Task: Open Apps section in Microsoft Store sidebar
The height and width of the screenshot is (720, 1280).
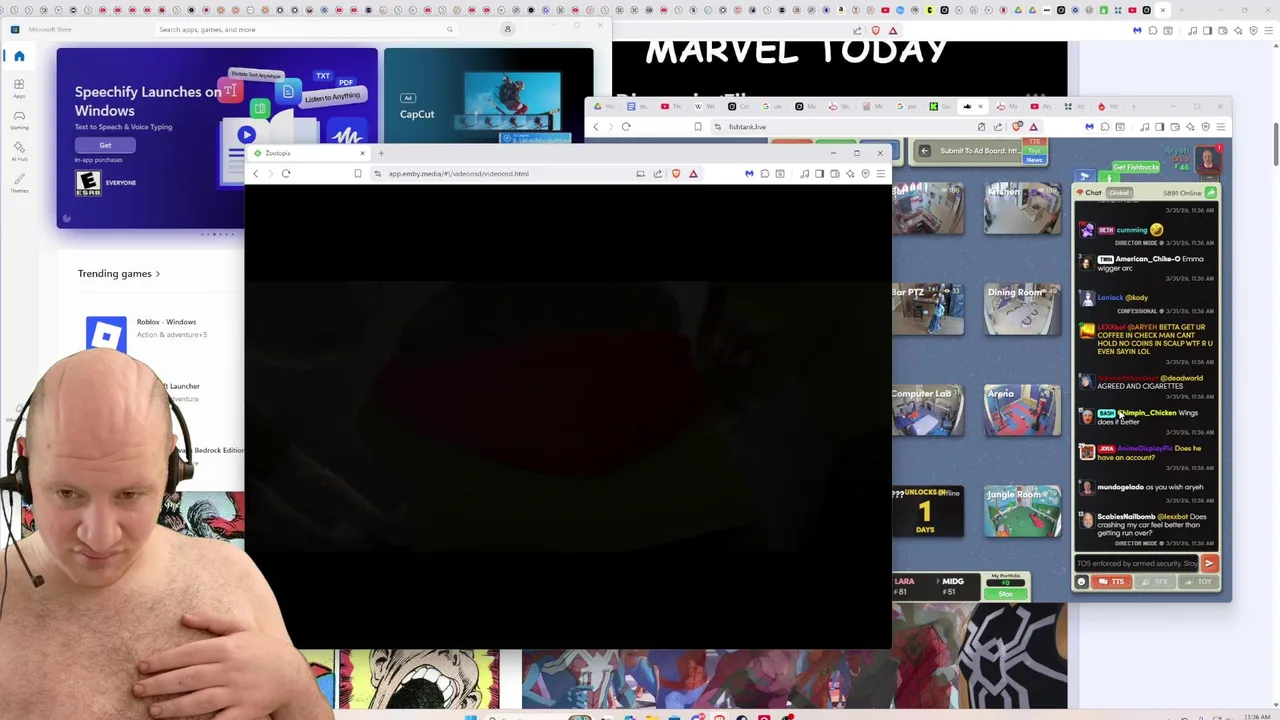Action: click(x=19, y=88)
